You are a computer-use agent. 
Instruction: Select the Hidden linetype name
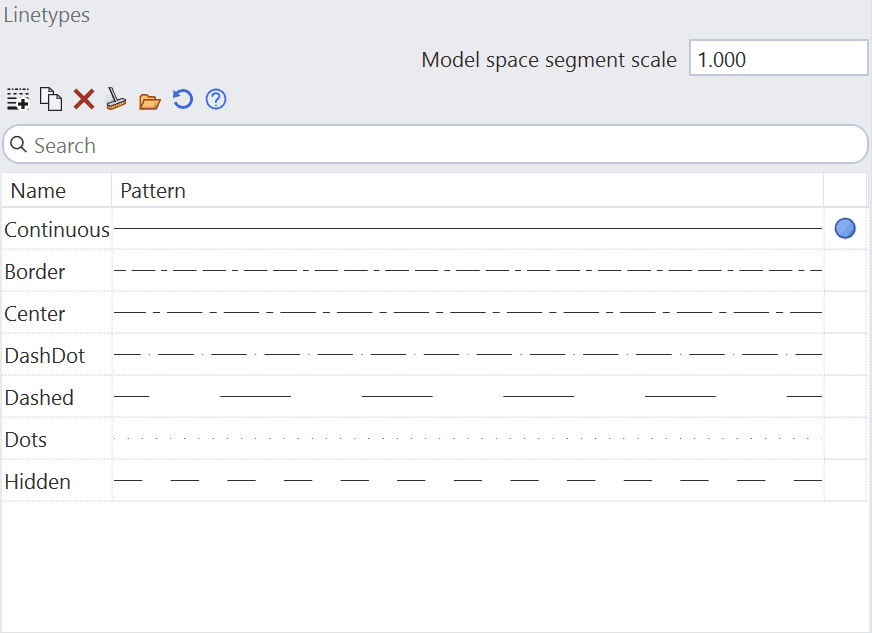pos(37,481)
